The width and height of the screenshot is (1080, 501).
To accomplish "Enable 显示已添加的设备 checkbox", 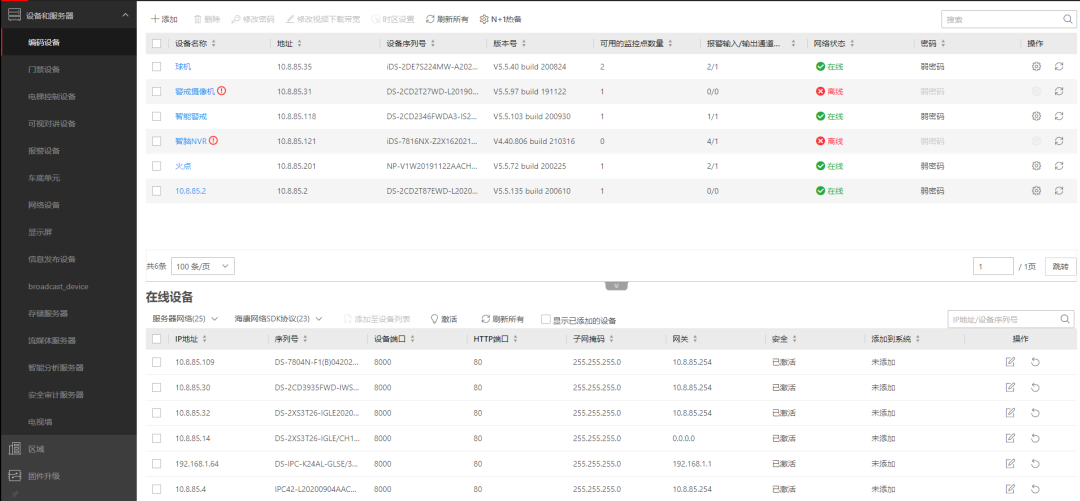I will pos(545,320).
